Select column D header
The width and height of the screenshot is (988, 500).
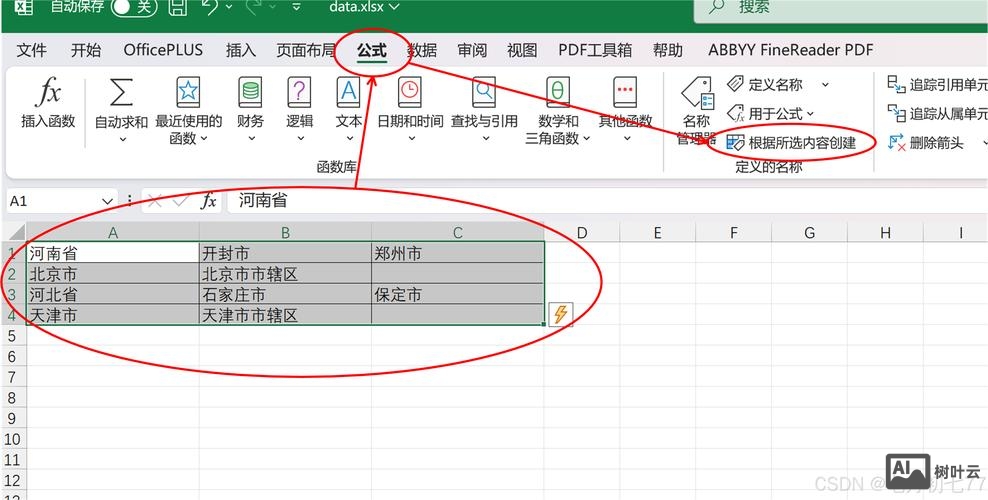click(x=582, y=232)
